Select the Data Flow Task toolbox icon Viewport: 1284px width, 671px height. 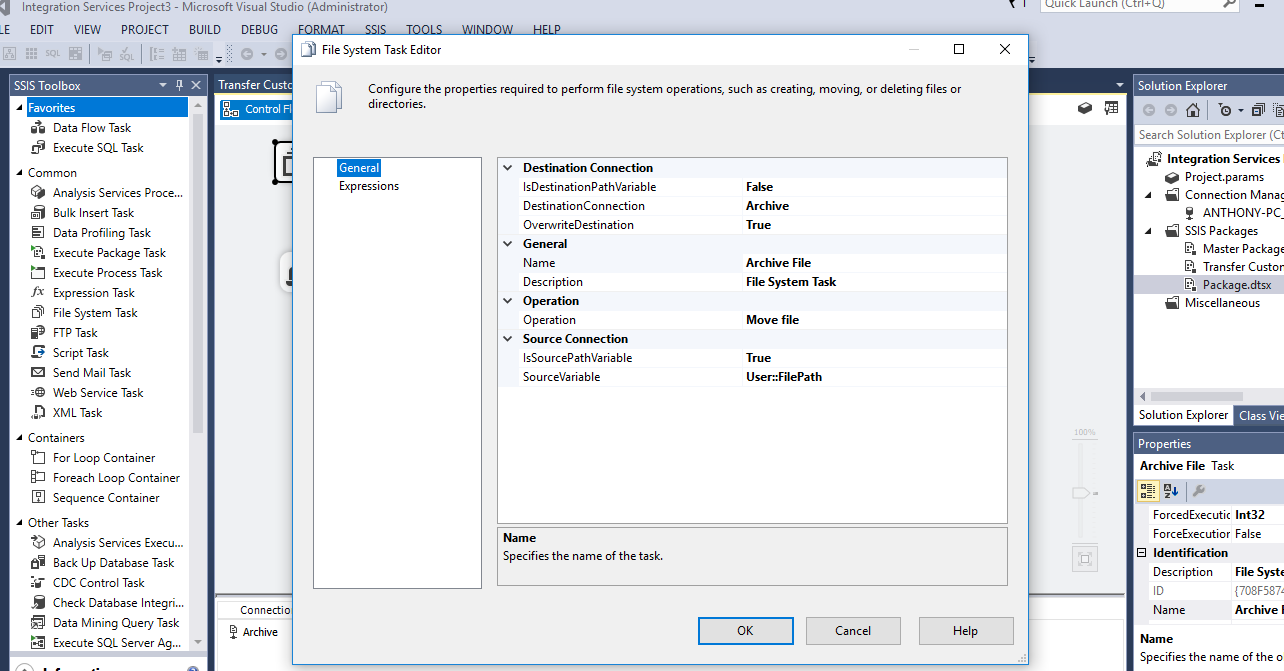[38, 128]
